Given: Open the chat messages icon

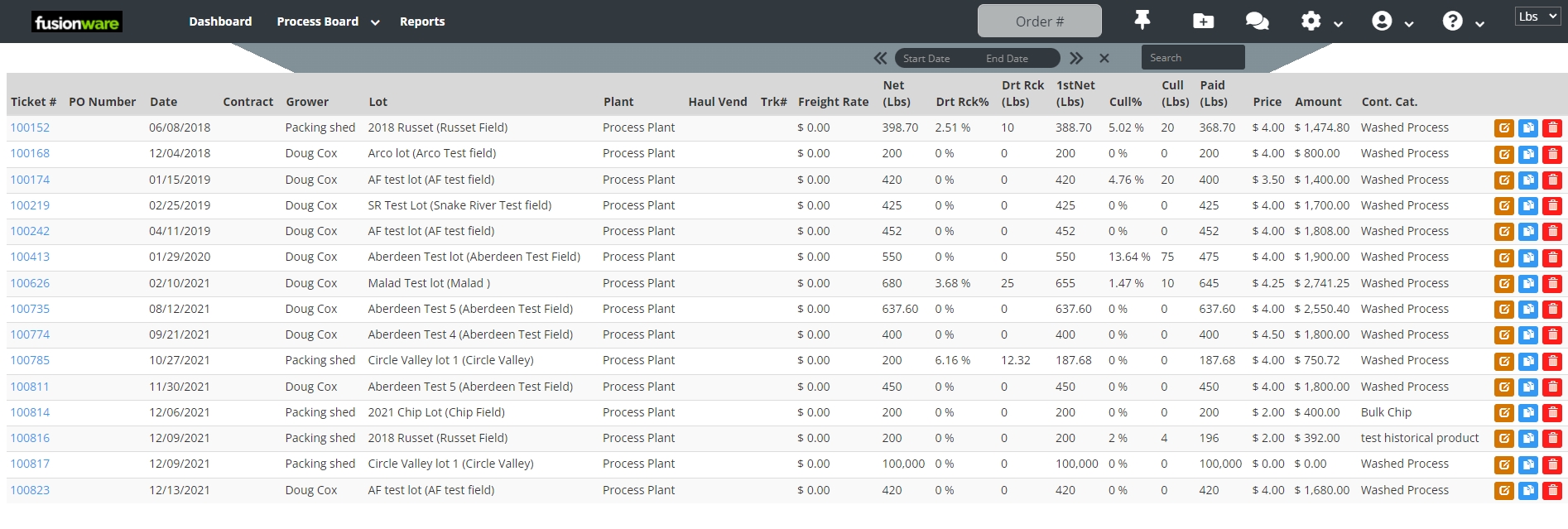Looking at the screenshot, I should (1257, 21).
